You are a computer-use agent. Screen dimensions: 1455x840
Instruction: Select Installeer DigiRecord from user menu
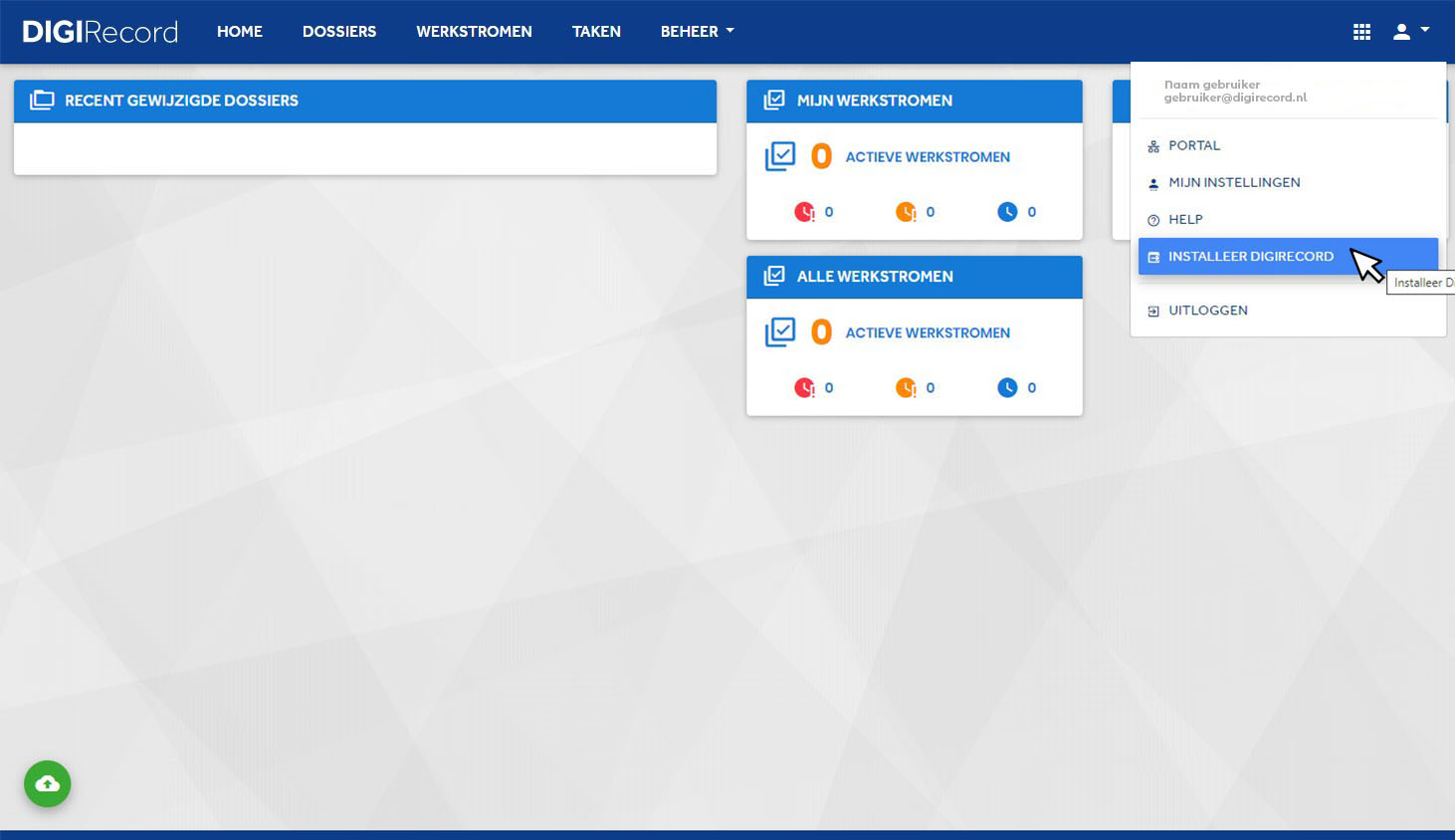click(1288, 257)
